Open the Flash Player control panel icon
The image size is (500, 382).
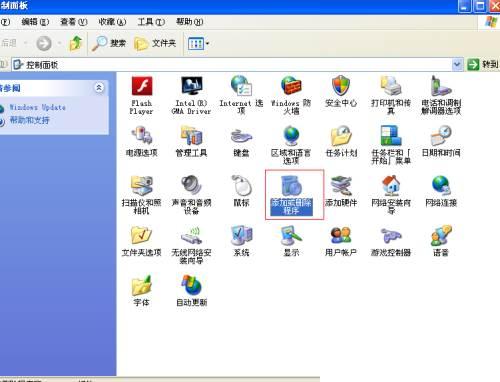[x=142, y=86]
